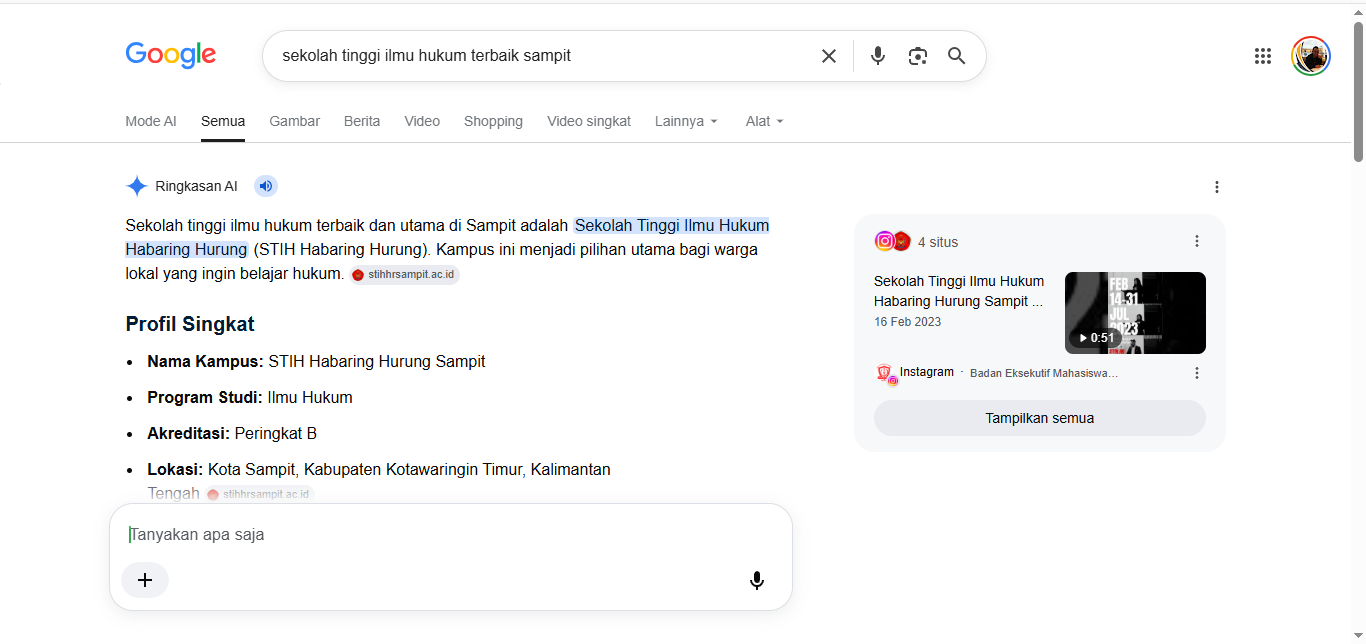Click the Instagram source label

pos(927,372)
